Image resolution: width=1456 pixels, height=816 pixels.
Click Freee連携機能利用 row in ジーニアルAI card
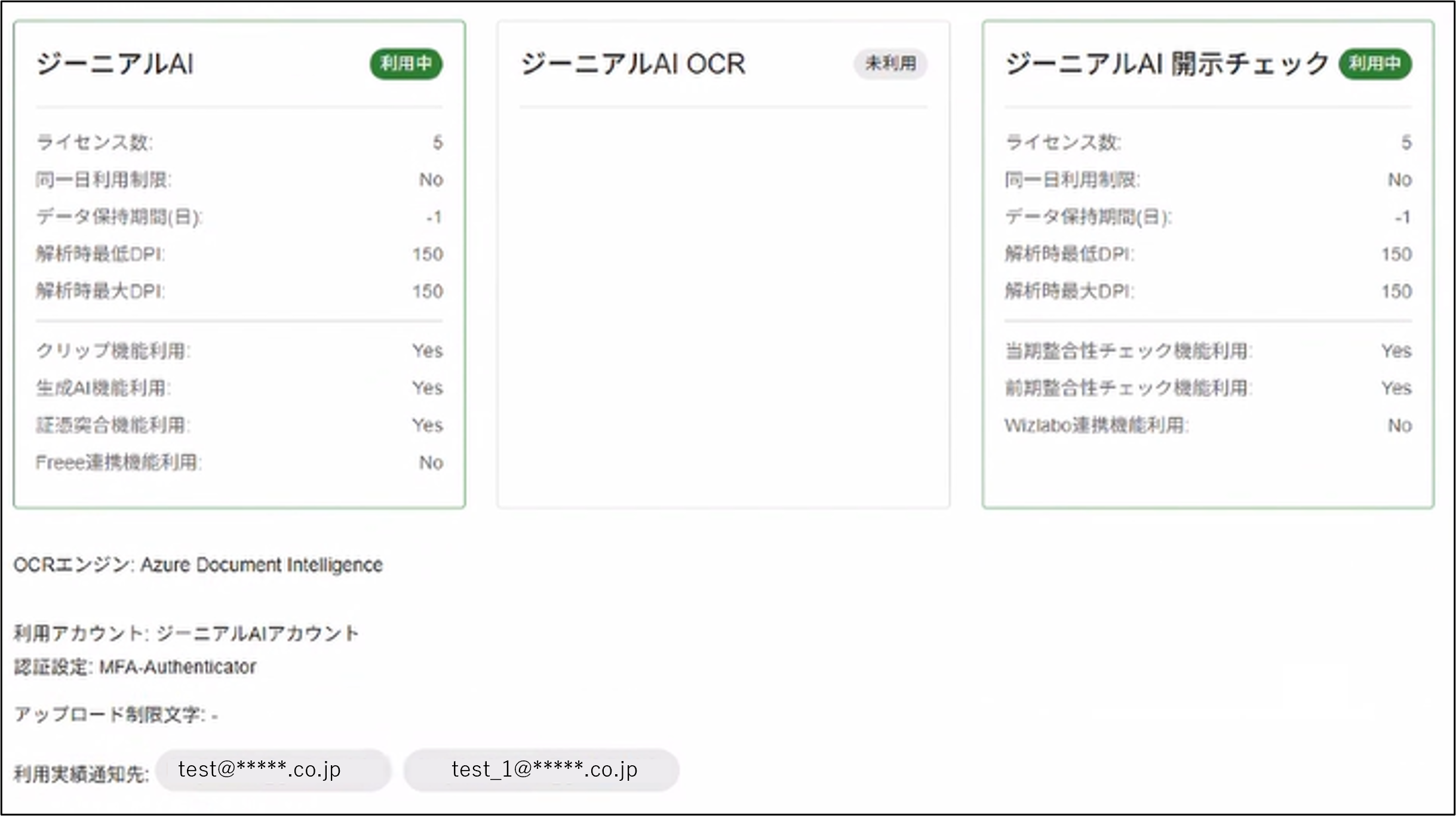[119, 463]
